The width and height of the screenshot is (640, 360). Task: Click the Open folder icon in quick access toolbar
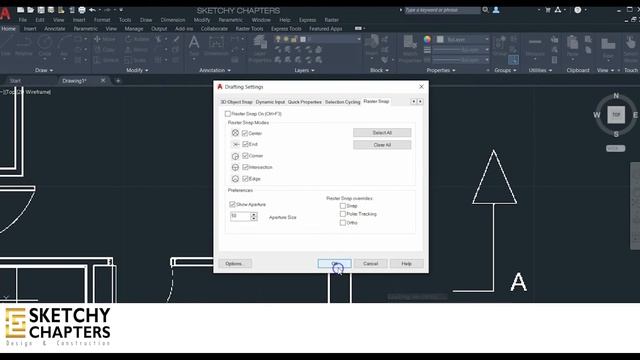[x=31, y=10]
